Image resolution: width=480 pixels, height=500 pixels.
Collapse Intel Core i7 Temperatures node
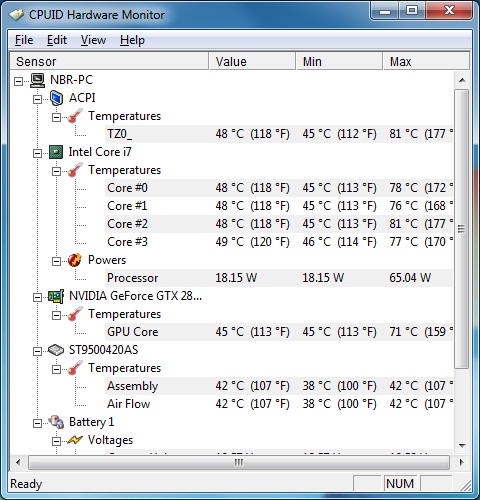pyautogui.click(x=57, y=172)
